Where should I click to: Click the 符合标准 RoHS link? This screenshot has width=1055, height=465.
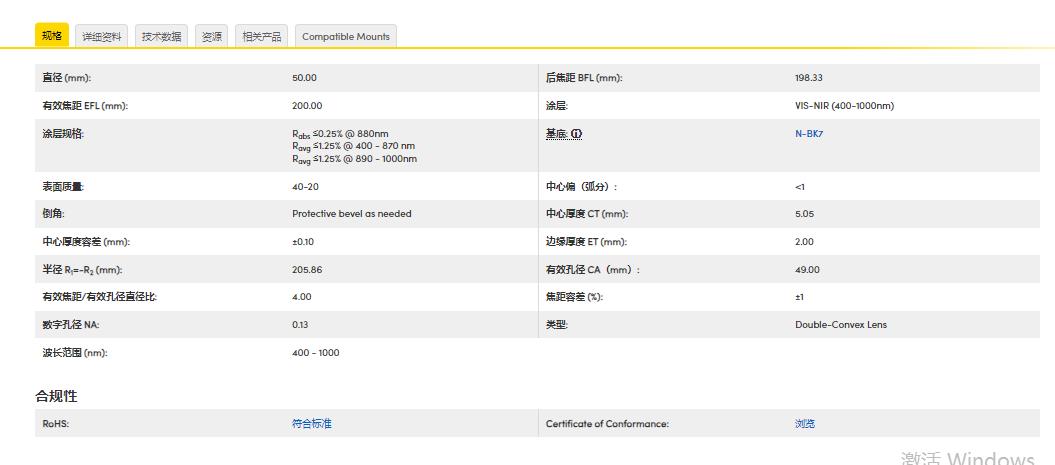coord(312,423)
